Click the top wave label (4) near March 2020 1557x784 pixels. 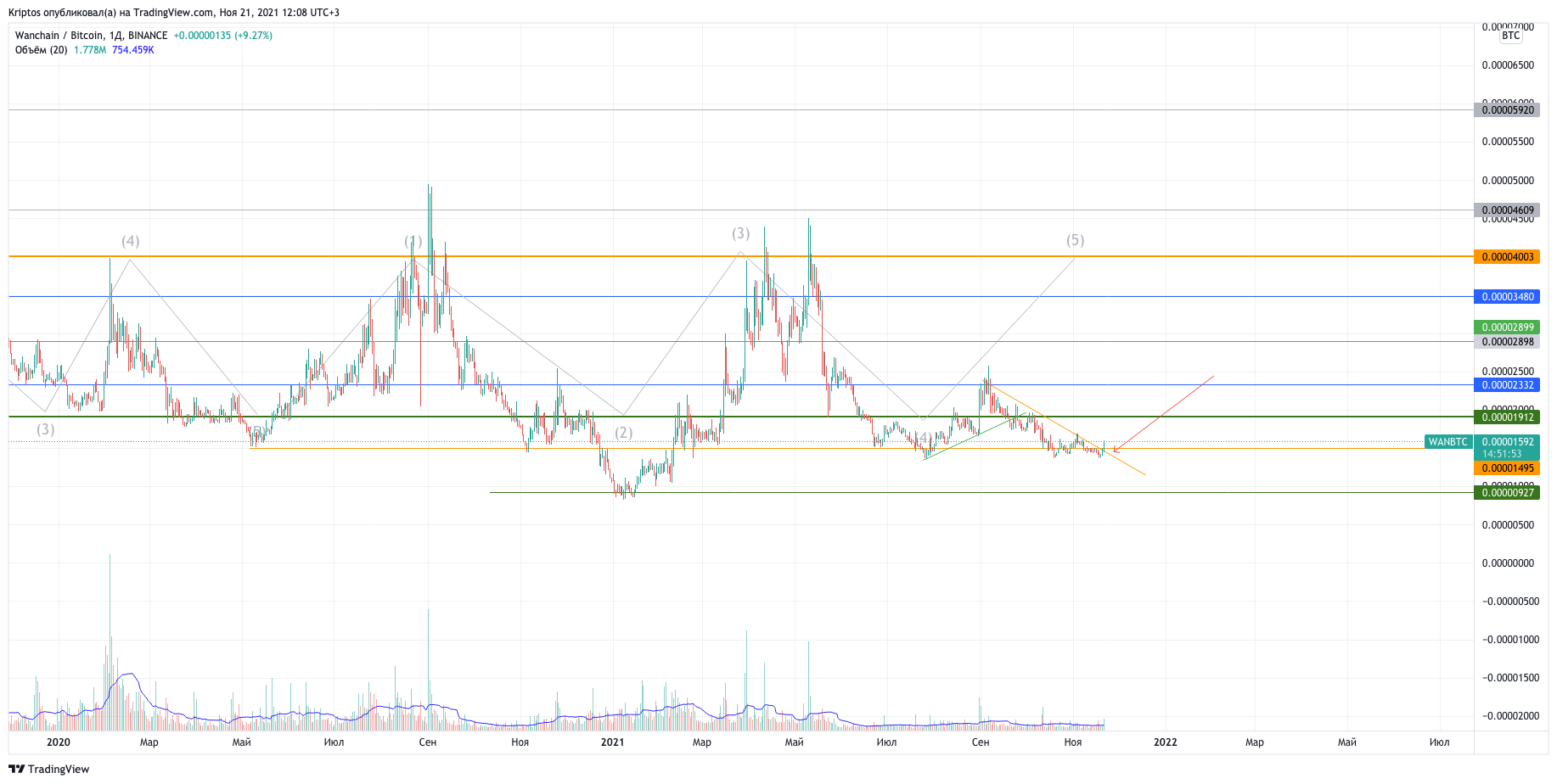click(x=130, y=241)
